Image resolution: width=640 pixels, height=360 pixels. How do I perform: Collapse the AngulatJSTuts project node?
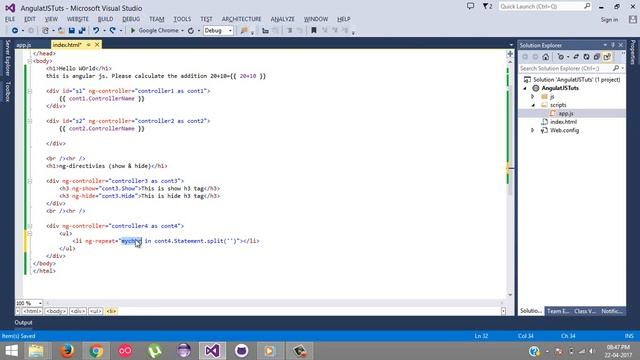(525, 88)
